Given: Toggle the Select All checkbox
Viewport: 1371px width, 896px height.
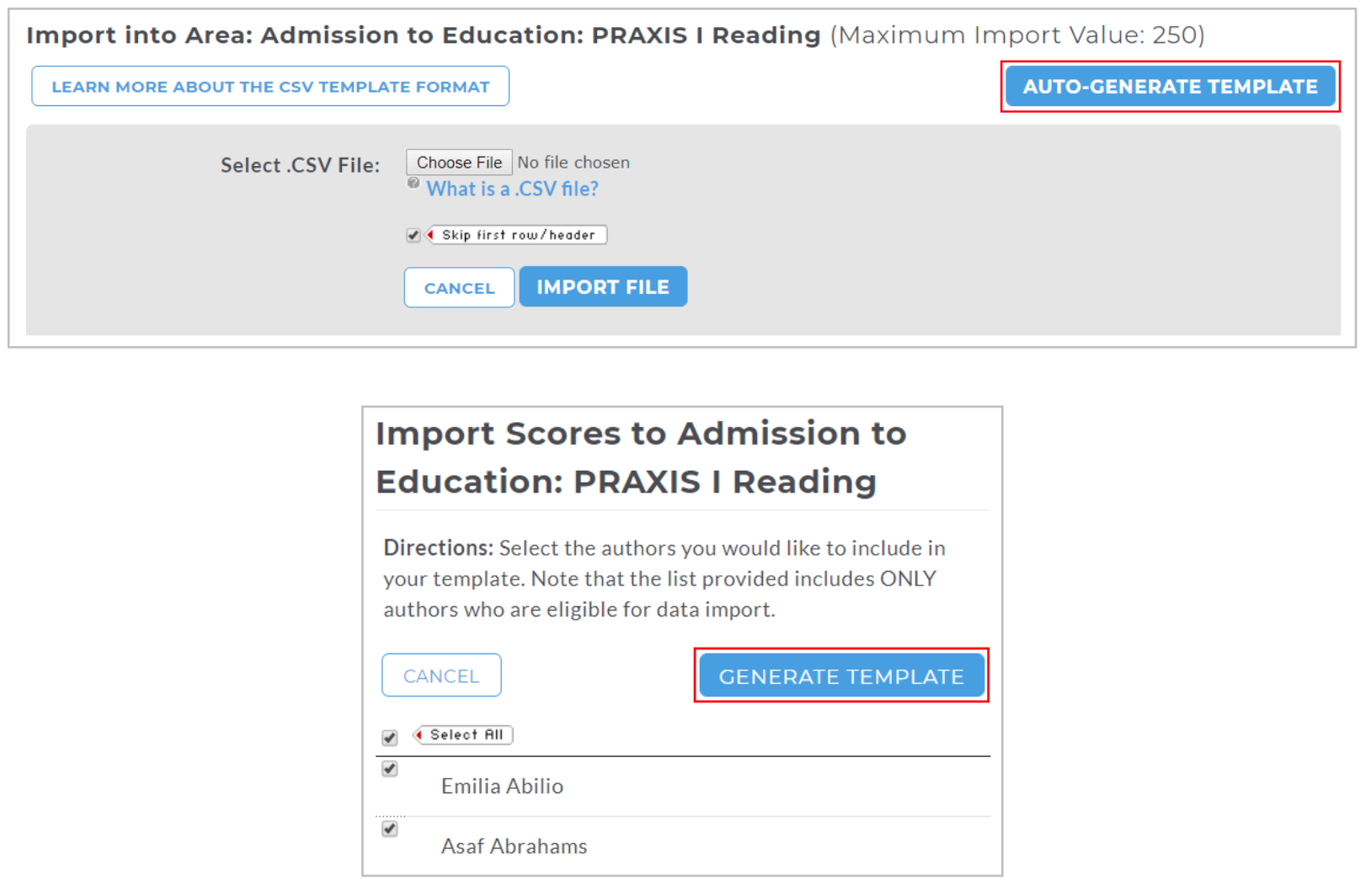Looking at the screenshot, I should (389, 738).
